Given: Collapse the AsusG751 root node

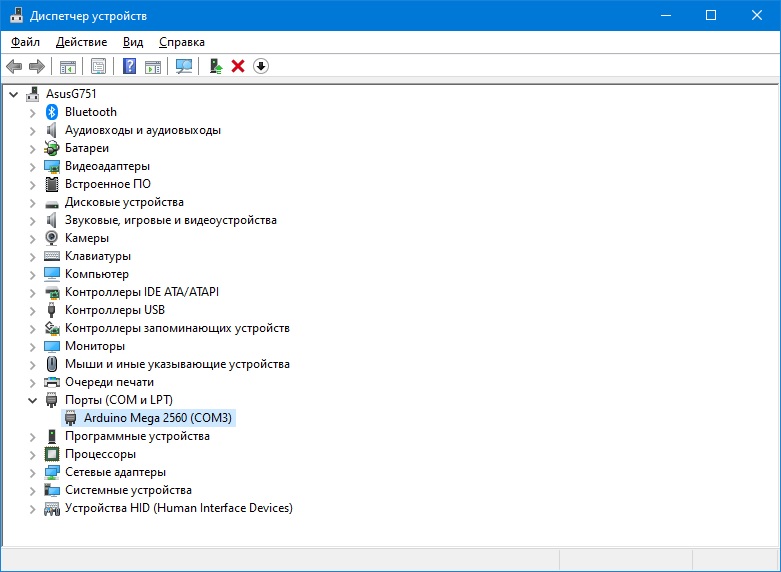Looking at the screenshot, I should point(14,94).
